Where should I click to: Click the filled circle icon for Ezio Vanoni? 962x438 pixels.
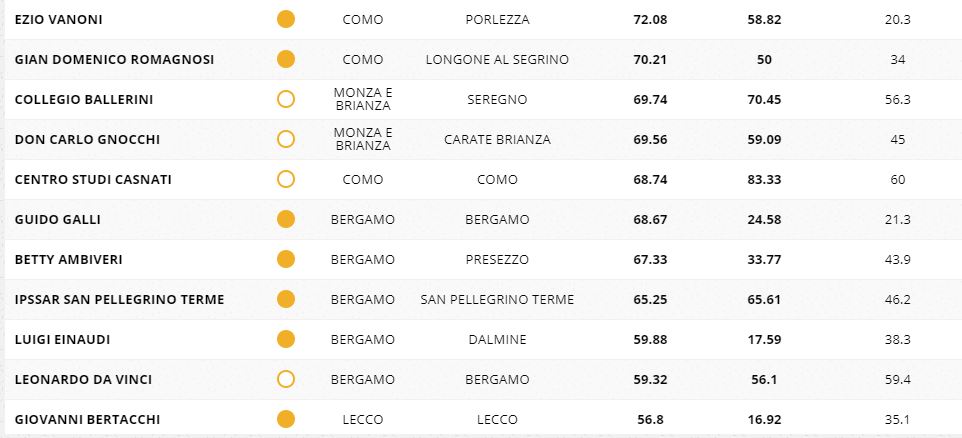(x=286, y=19)
